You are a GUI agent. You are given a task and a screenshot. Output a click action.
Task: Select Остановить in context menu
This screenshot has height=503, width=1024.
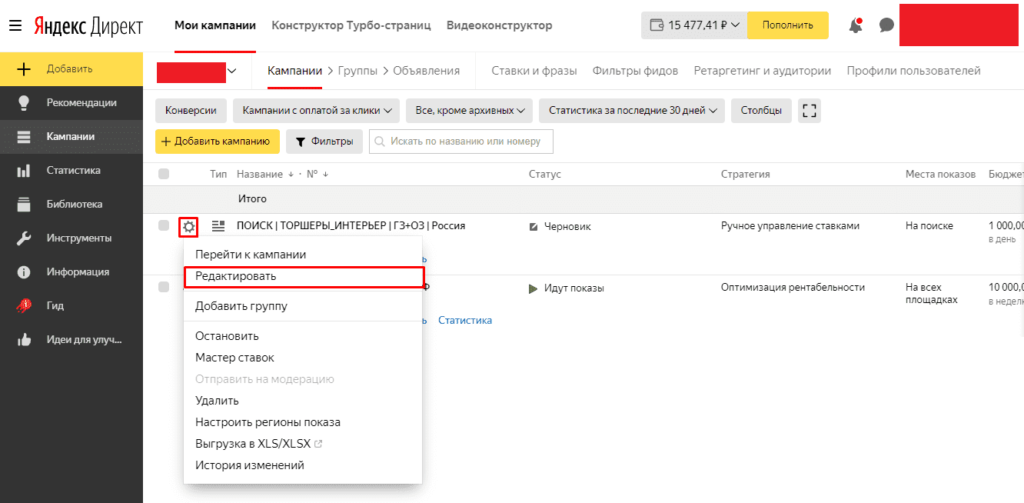point(303,336)
